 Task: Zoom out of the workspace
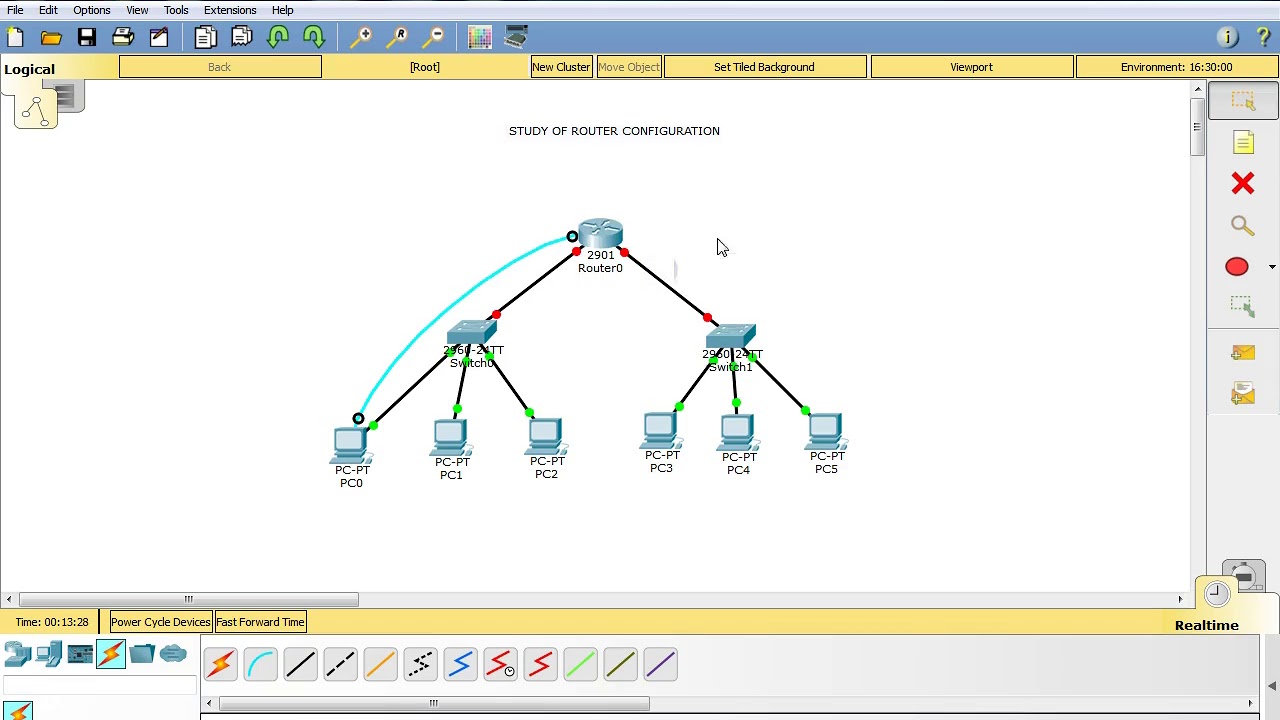[435, 37]
